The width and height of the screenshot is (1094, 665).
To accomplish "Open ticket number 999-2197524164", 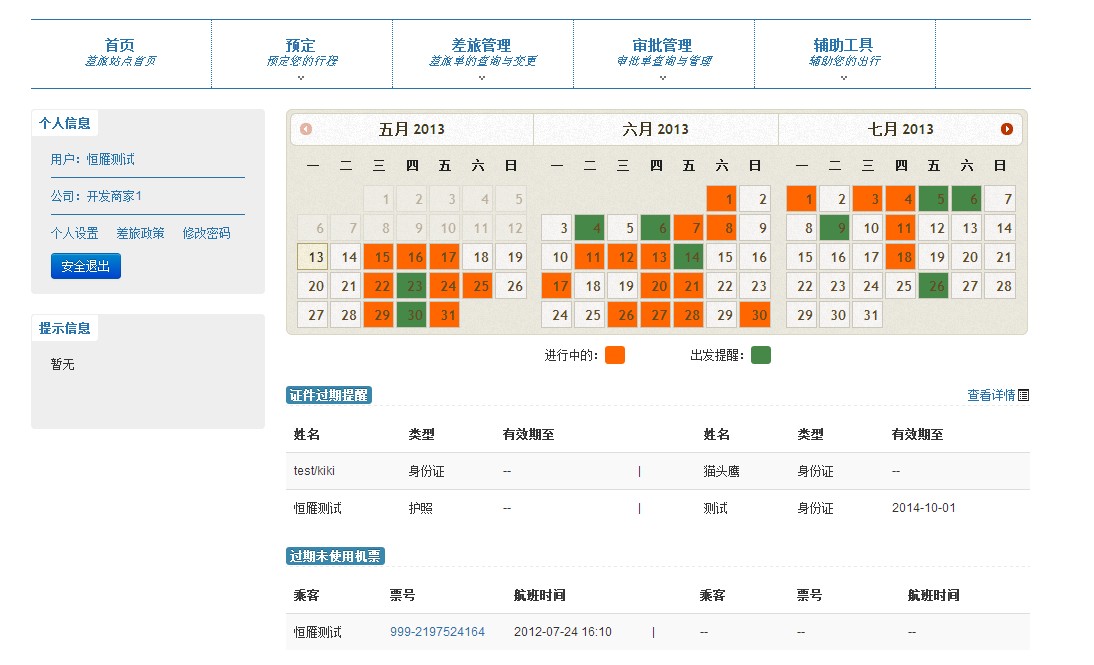I will (437, 632).
